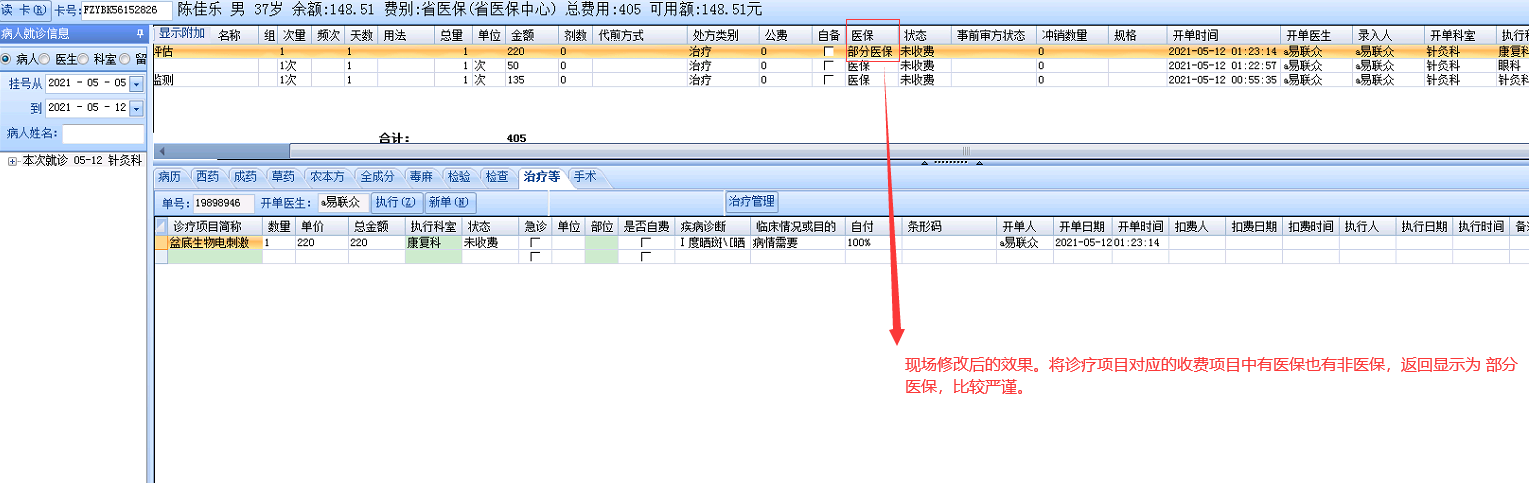
Task: Toggle 急诊 checkbox for 盆底生物电刺激
Action: coord(535,243)
